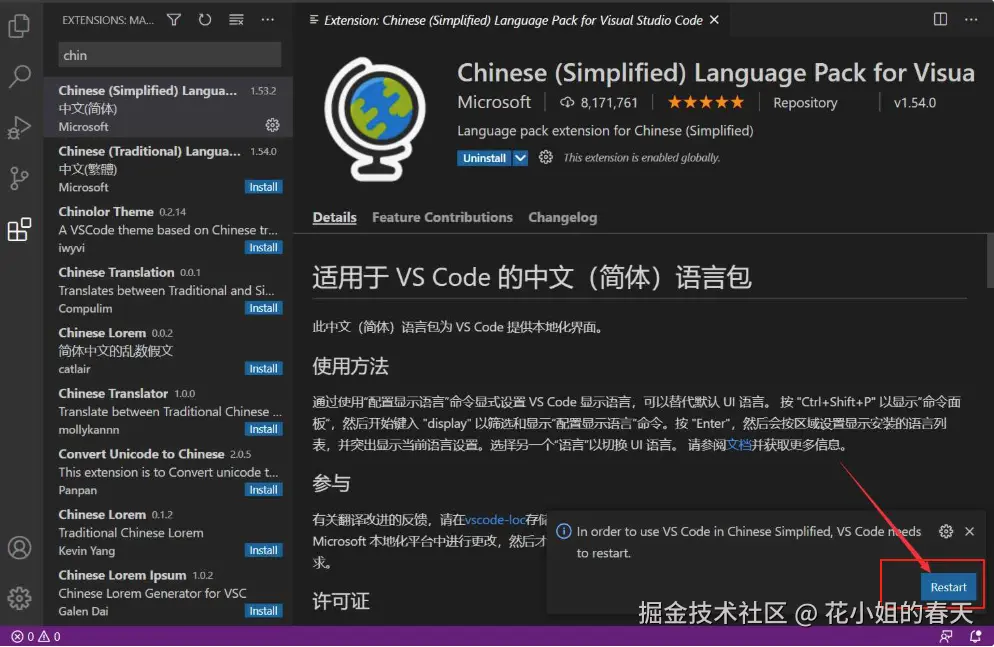Screen dimensions: 994x647
Task: Switch to the Feature Contributions tab
Action: pyautogui.click(x=442, y=217)
